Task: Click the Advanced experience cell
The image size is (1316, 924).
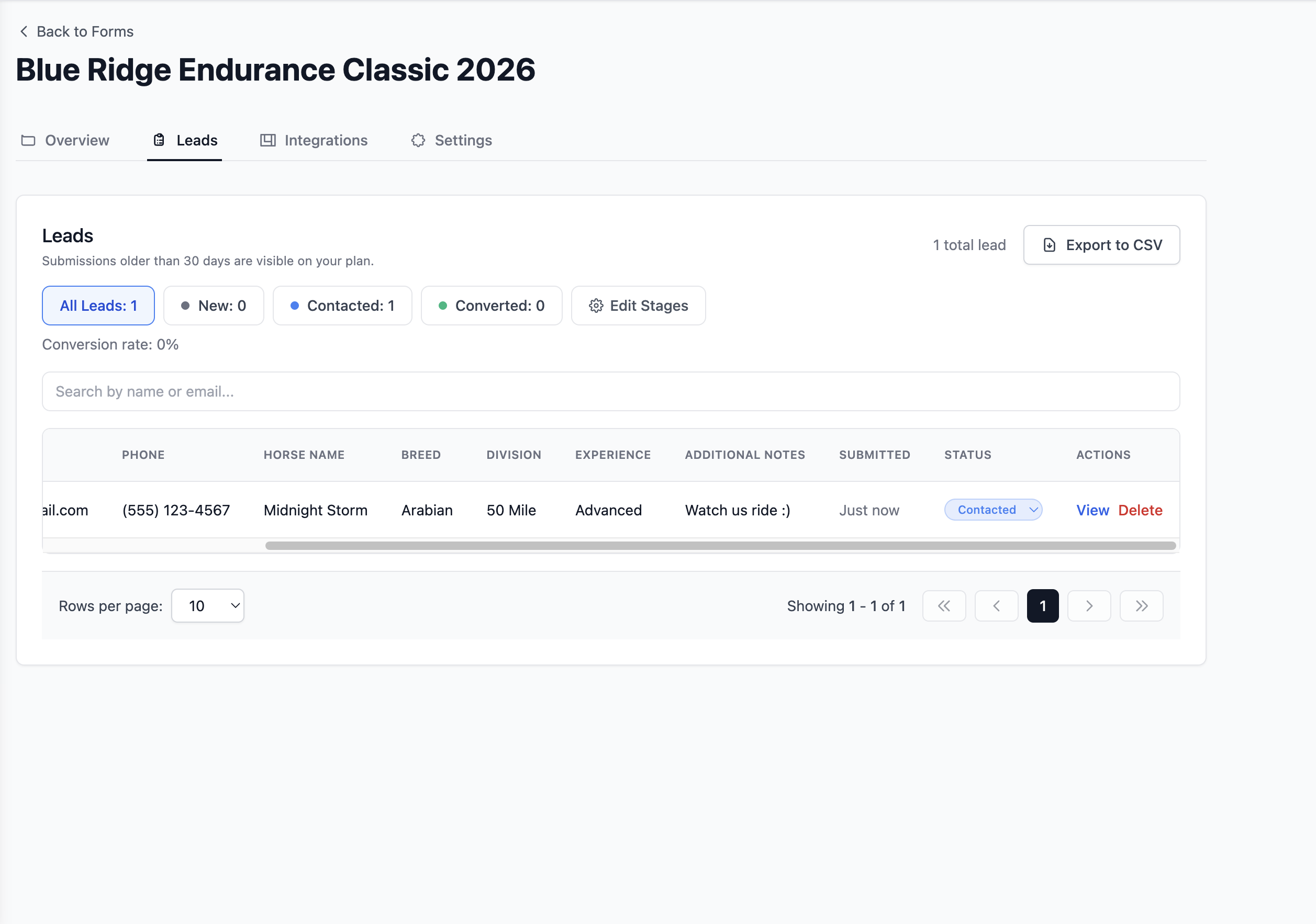Action: [x=608, y=511]
